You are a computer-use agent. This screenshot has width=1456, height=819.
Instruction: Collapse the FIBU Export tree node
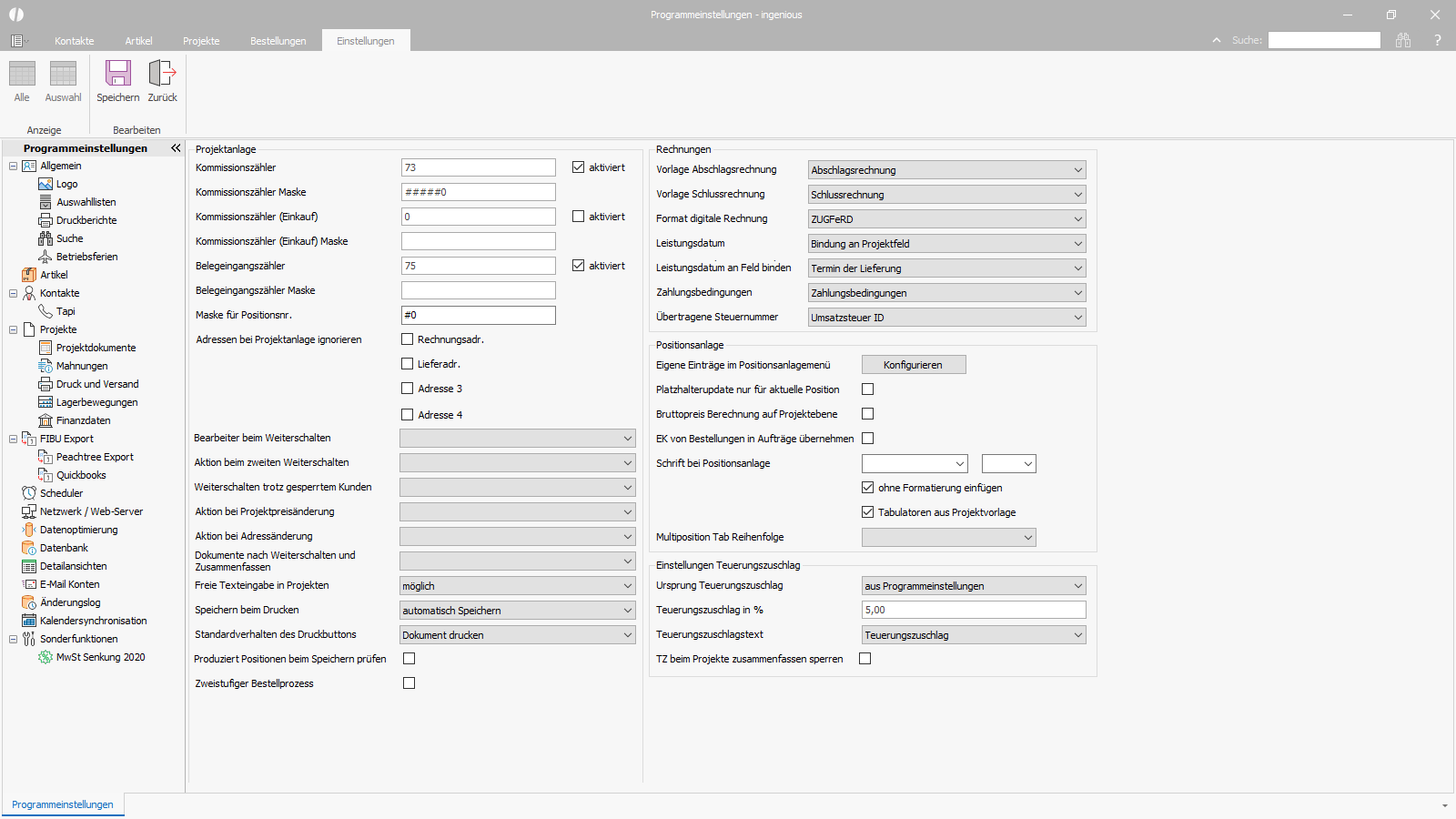tap(13, 439)
